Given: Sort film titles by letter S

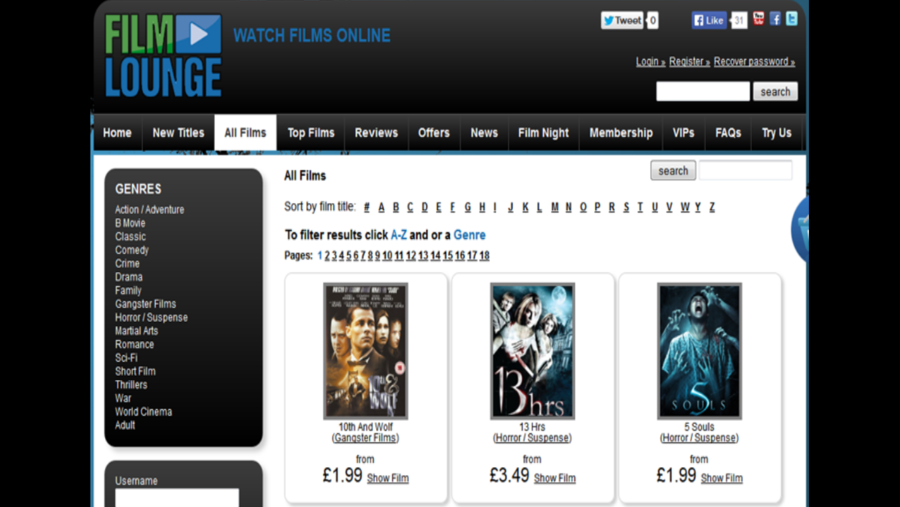Looking at the screenshot, I should tap(626, 207).
